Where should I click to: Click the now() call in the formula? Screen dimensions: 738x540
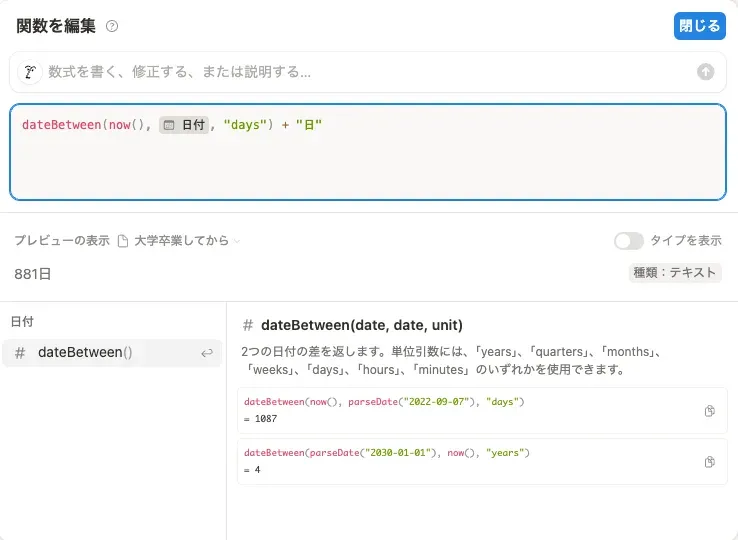pyautogui.click(x=126, y=125)
